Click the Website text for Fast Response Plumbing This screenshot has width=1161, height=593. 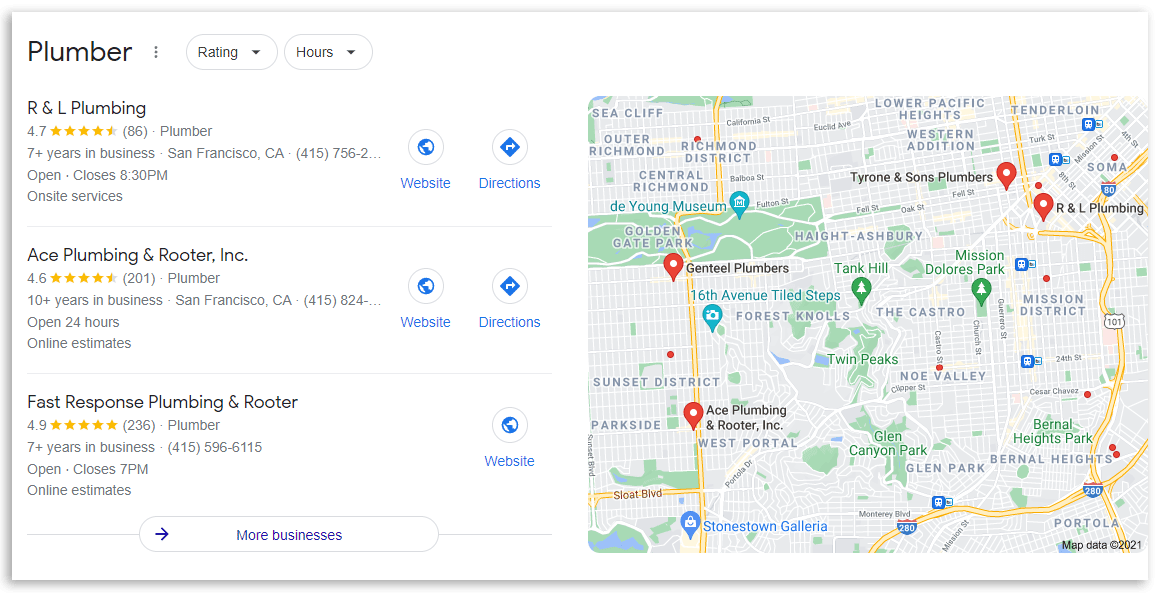[509, 461]
